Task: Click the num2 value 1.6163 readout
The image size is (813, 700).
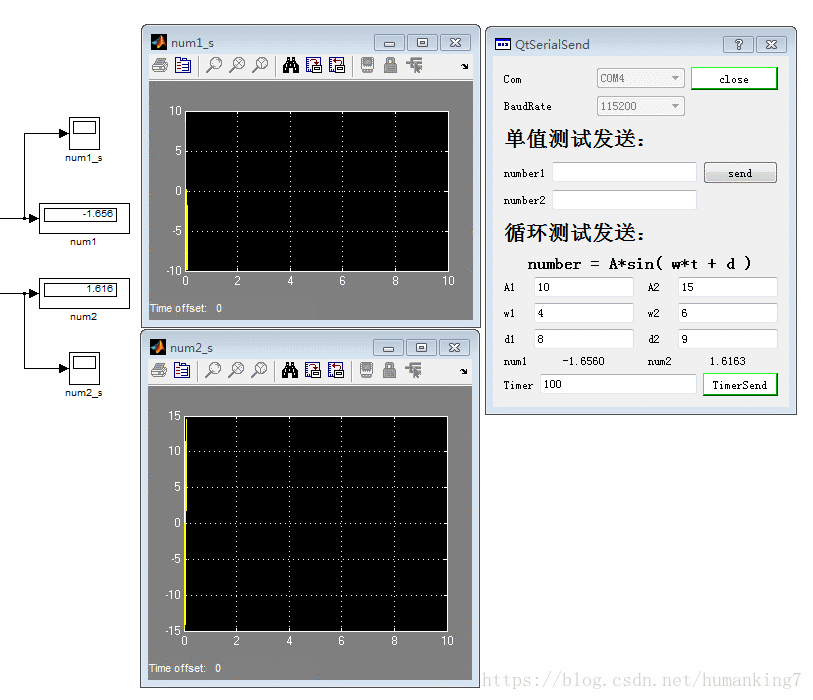Action: 727,361
